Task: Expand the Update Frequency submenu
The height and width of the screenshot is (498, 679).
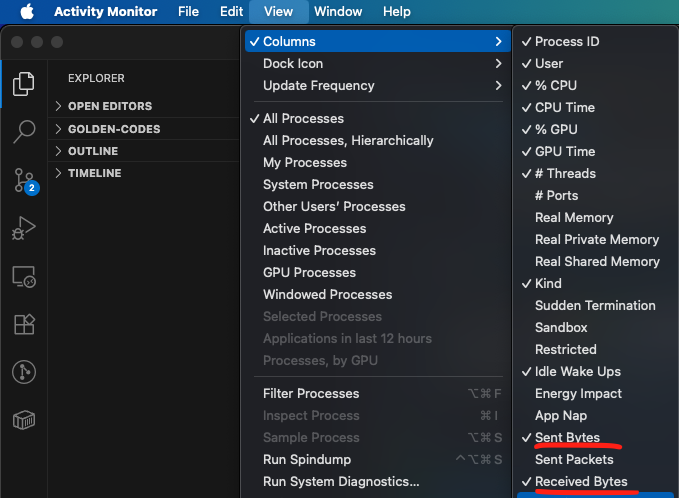Action: click(378, 86)
